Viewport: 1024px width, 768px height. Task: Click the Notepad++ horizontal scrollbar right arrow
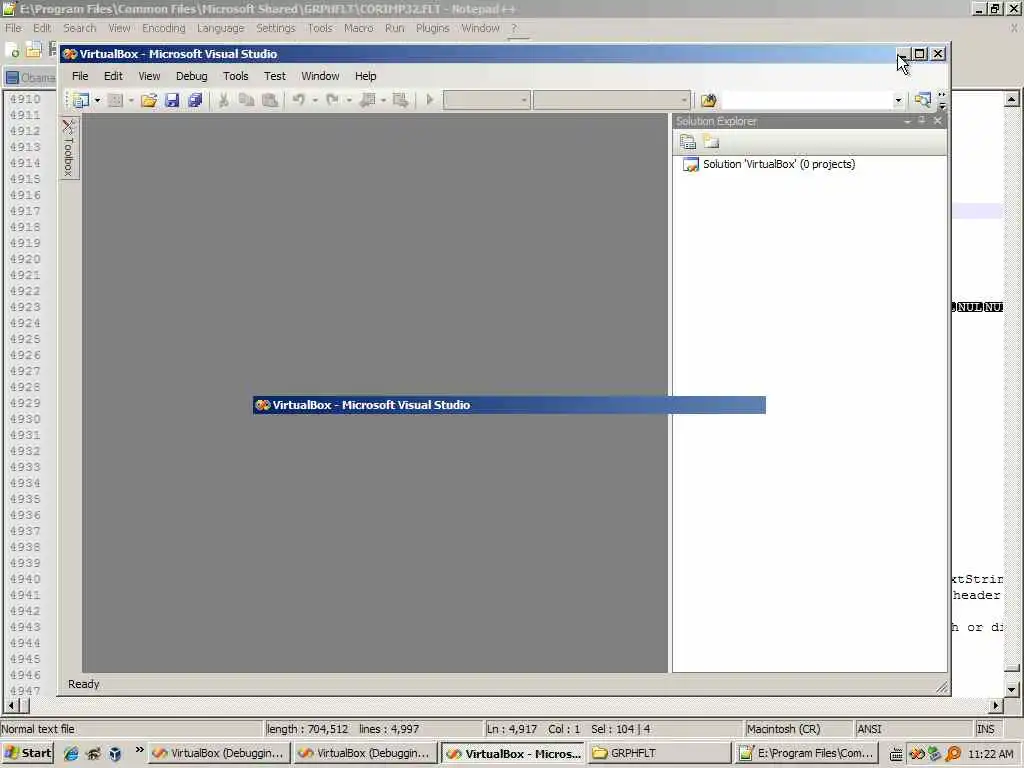995,705
